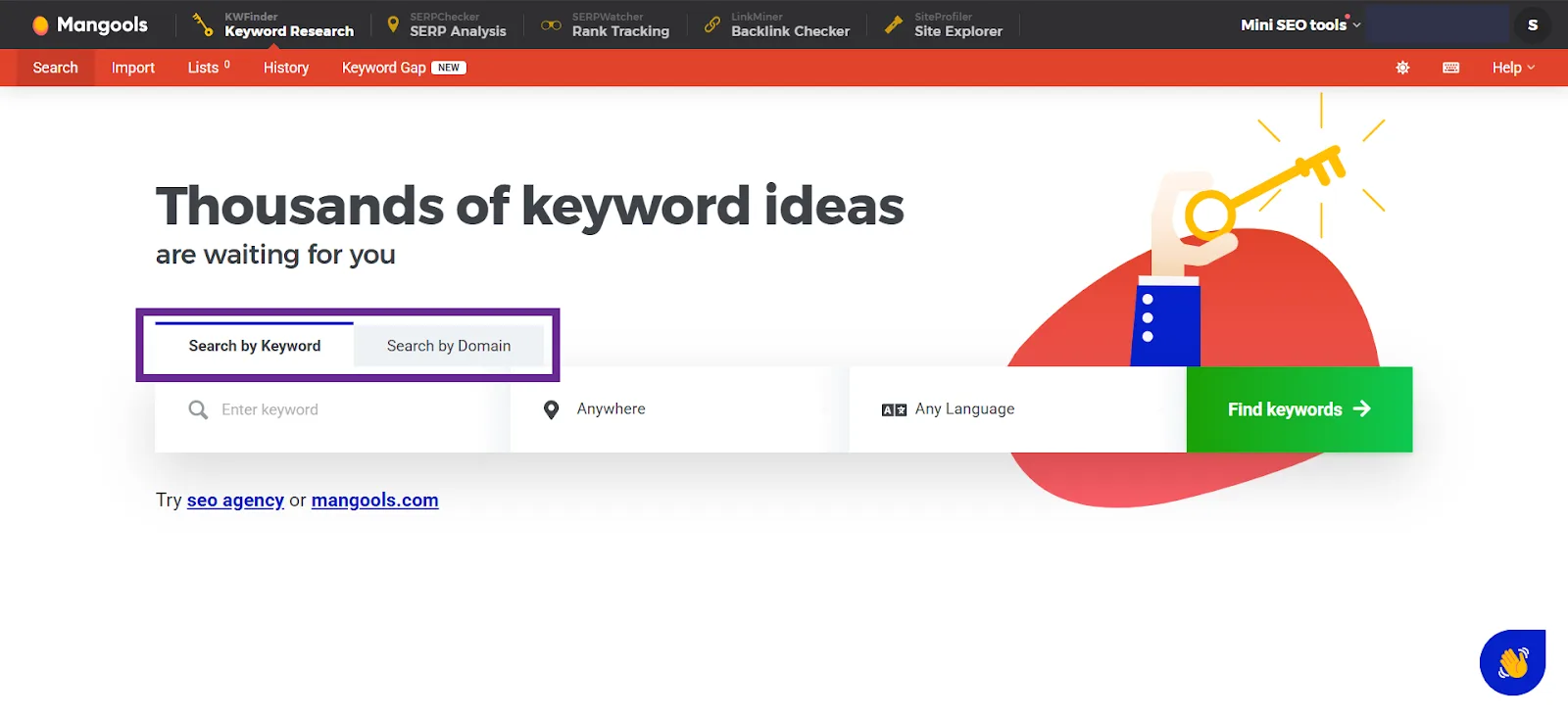Switch to Search by Domain tab
Image resolution: width=1568 pixels, height=717 pixels.
pyautogui.click(x=449, y=346)
